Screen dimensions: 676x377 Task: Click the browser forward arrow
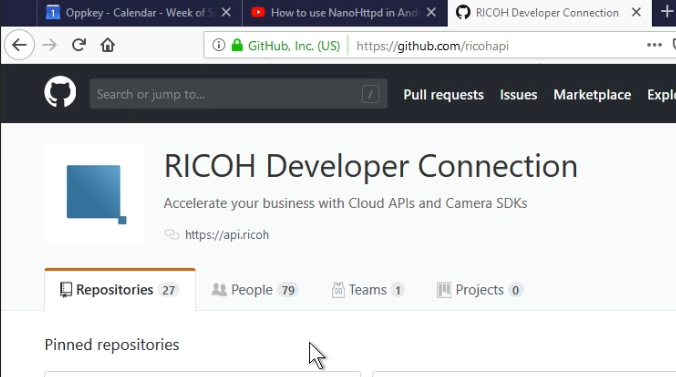50,45
